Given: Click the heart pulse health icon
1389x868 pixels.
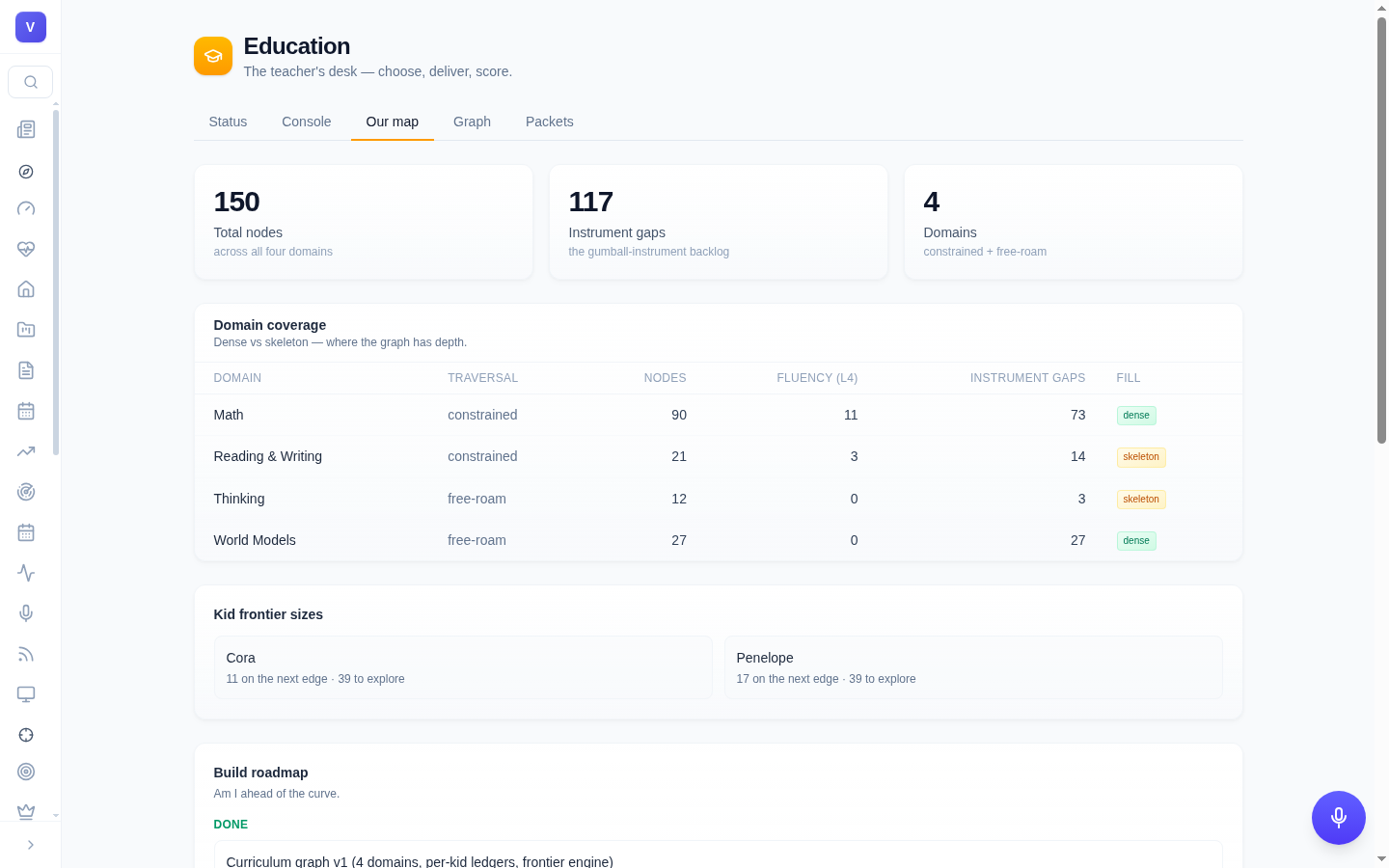Looking at the screenshot, I should coord(26,249).
